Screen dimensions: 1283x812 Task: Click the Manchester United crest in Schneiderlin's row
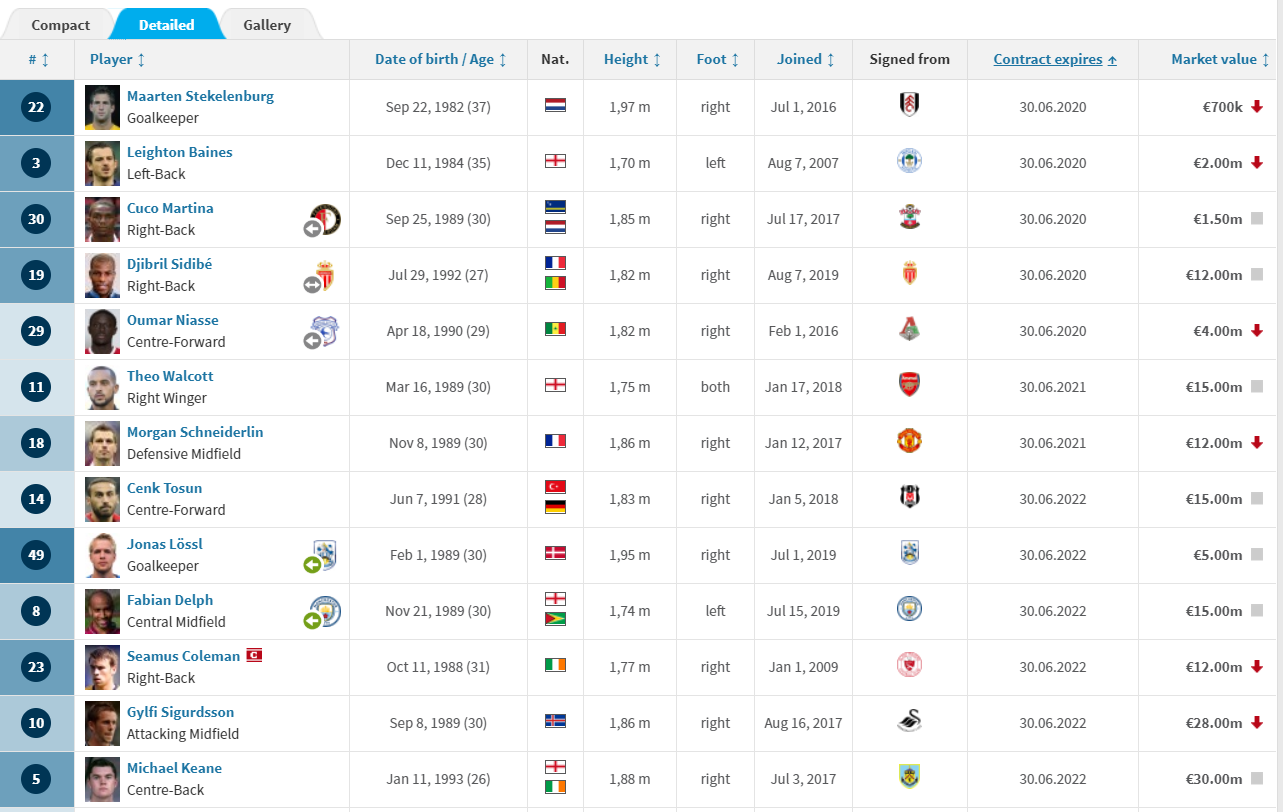(909, 441)
